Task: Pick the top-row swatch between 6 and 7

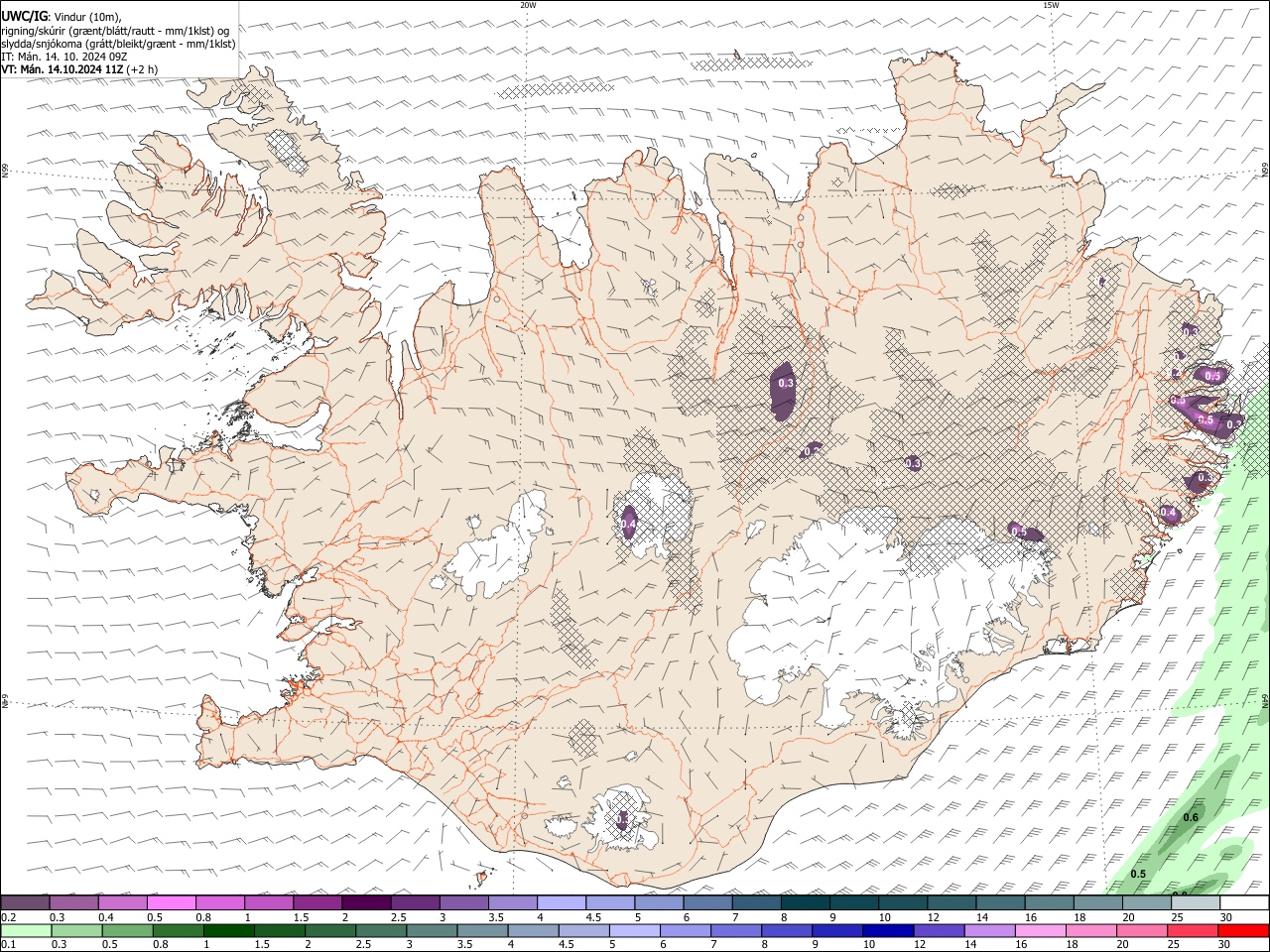Action: pyautogui.click(x=708, y=903)
